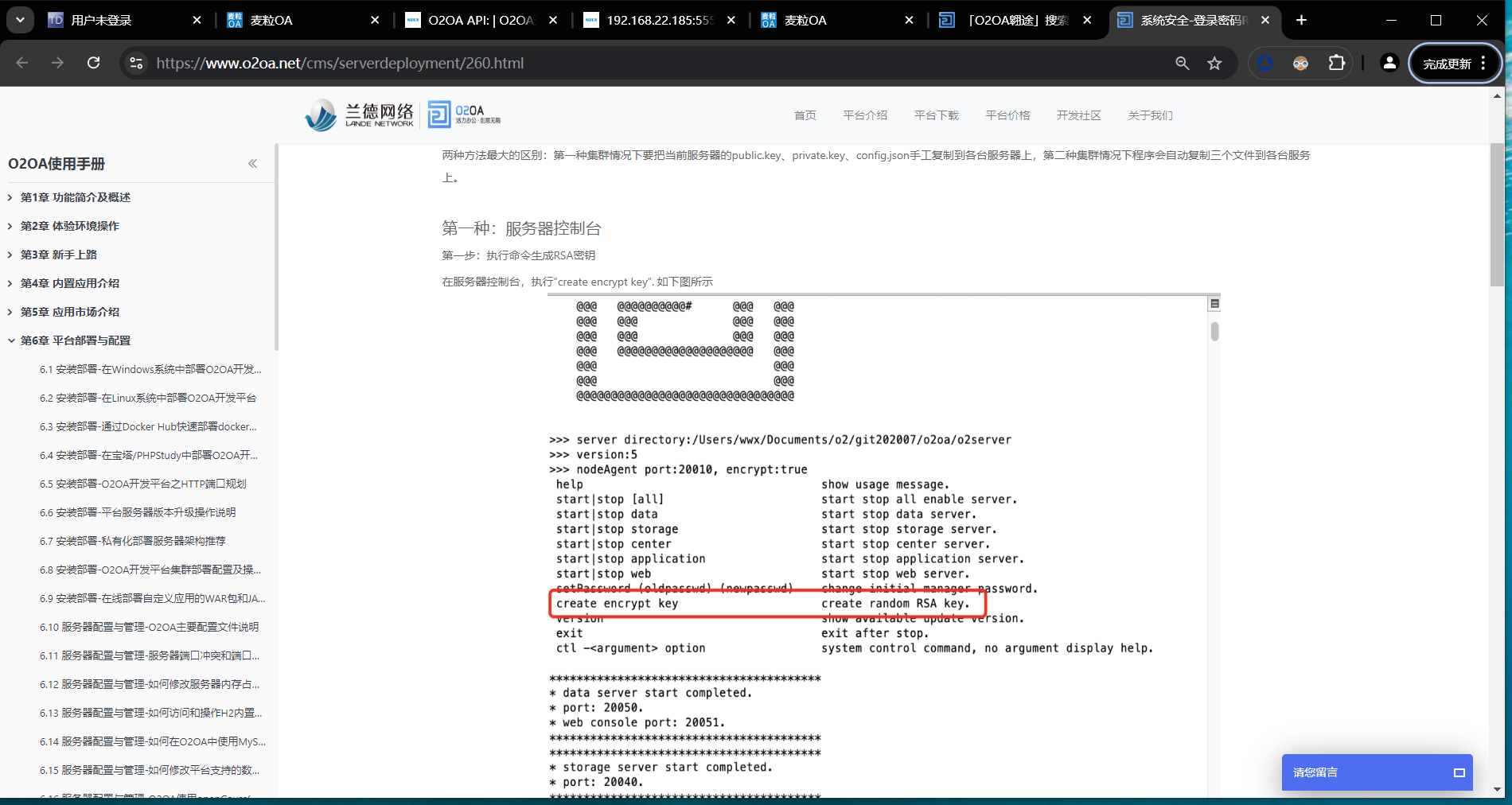Open section 6.11 服务器端口冲突

click(150, 655)
